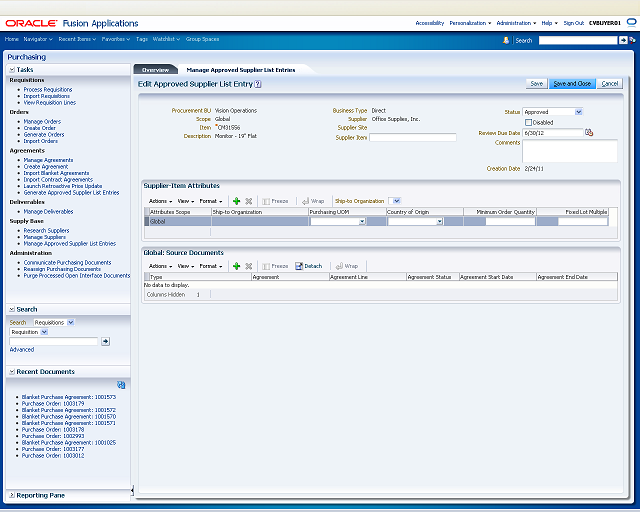This screenshot has width=640, height=512.
Task: Open the Watchlist menu
Action: [166, 39]
